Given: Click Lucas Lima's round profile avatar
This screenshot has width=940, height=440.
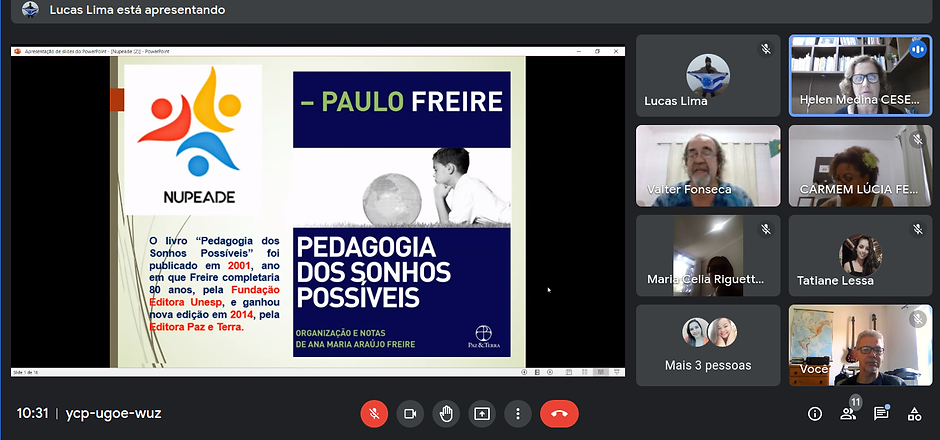Looking at the screenshot, I should (708, 76).
